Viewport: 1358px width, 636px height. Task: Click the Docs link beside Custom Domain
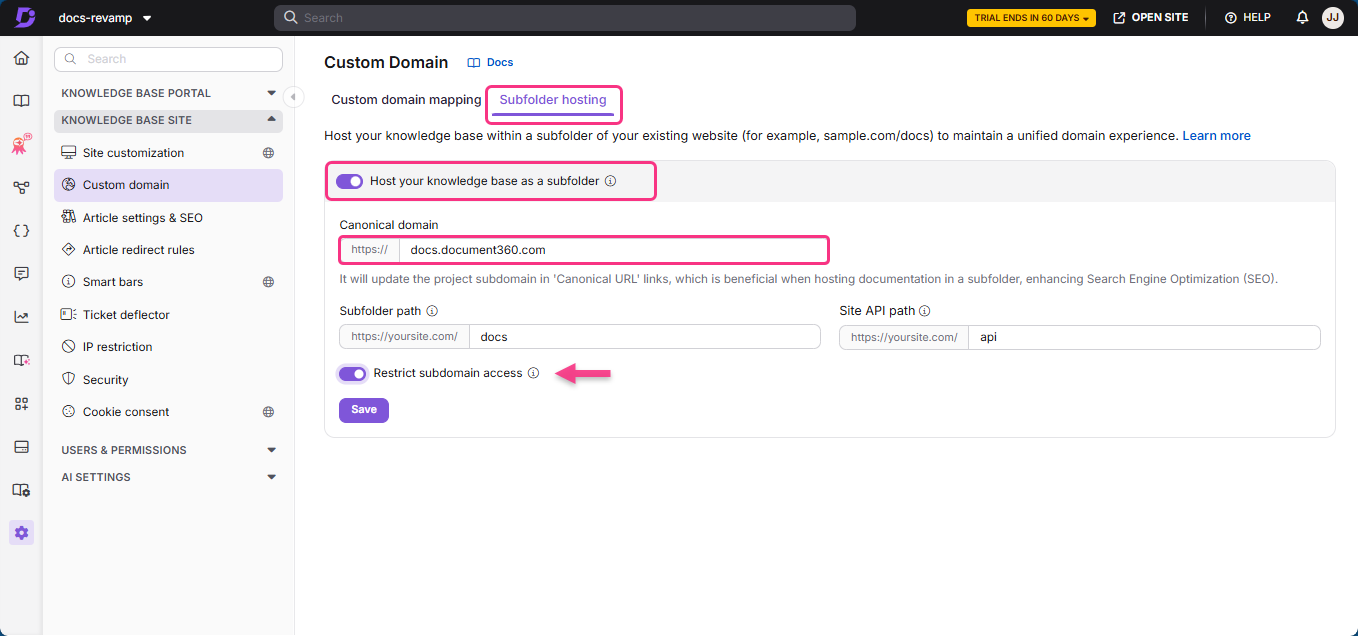click(x=491, y=62)
